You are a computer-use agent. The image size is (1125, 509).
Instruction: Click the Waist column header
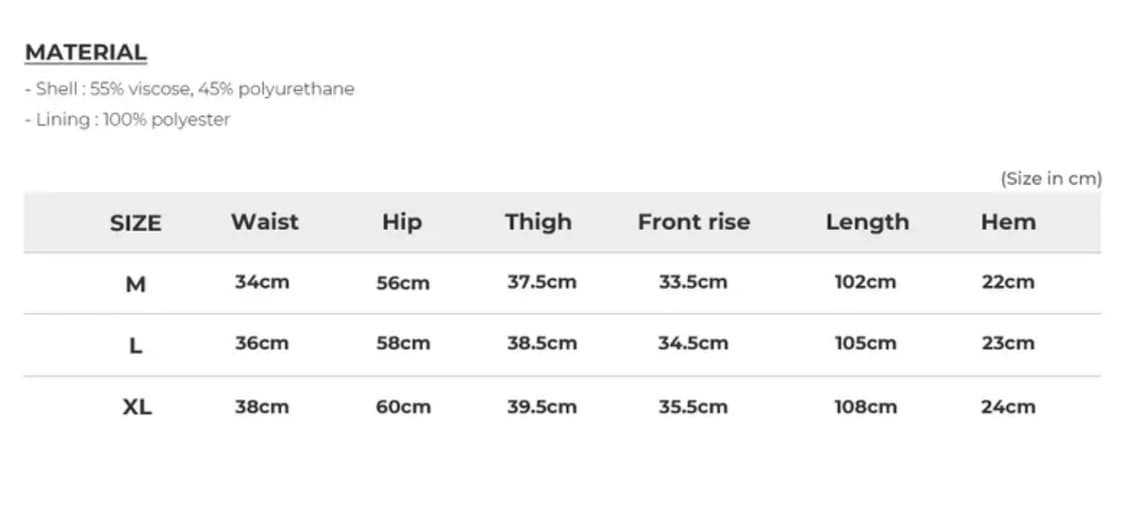[265, 222]
